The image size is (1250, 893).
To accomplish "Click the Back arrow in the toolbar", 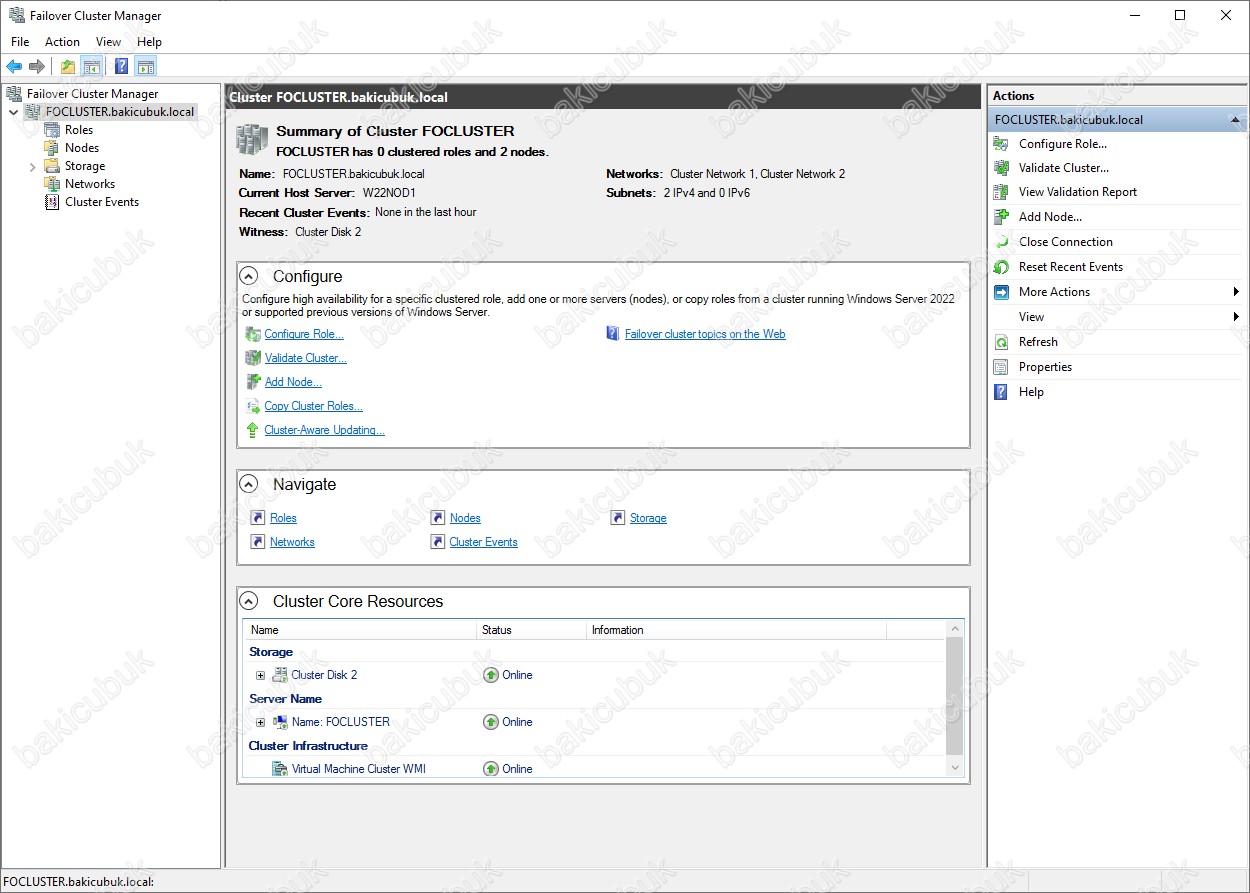I will pyautogui.click(x=14, y=67).
